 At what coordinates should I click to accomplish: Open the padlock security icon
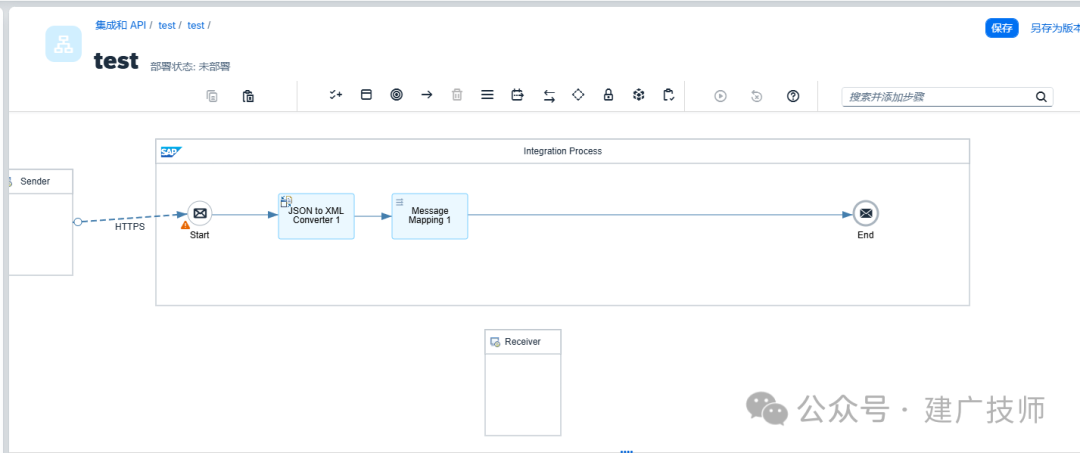608,96
